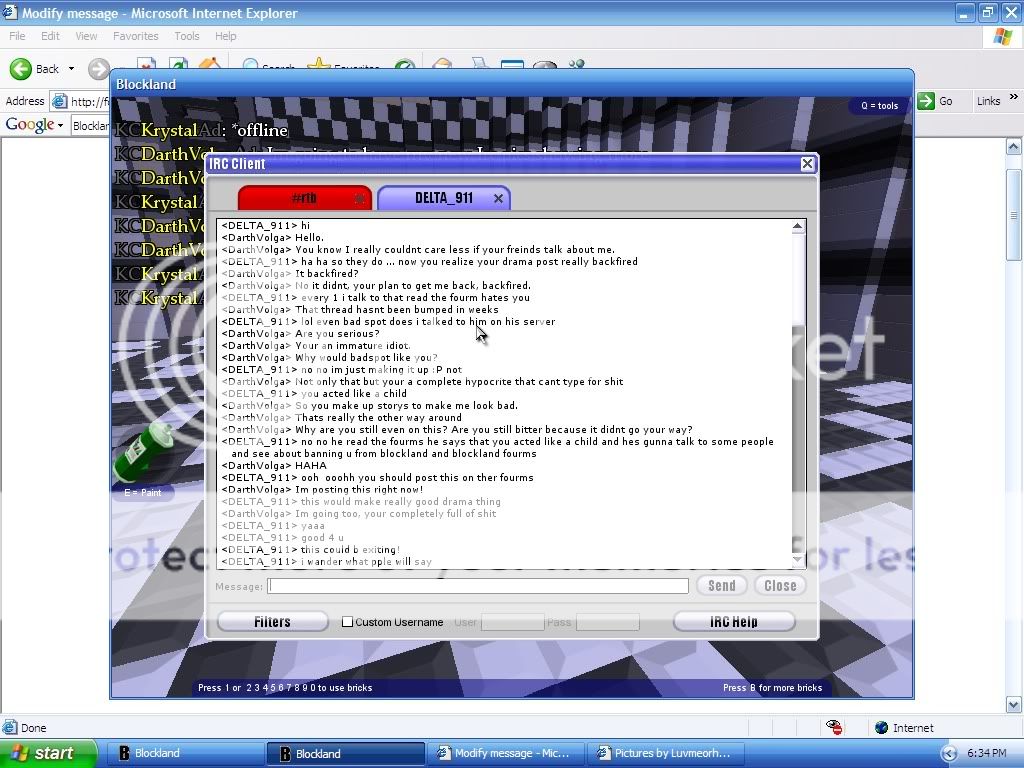Open the Filters button
Screen dimensions: 1024x768
[x=272, y=622]
